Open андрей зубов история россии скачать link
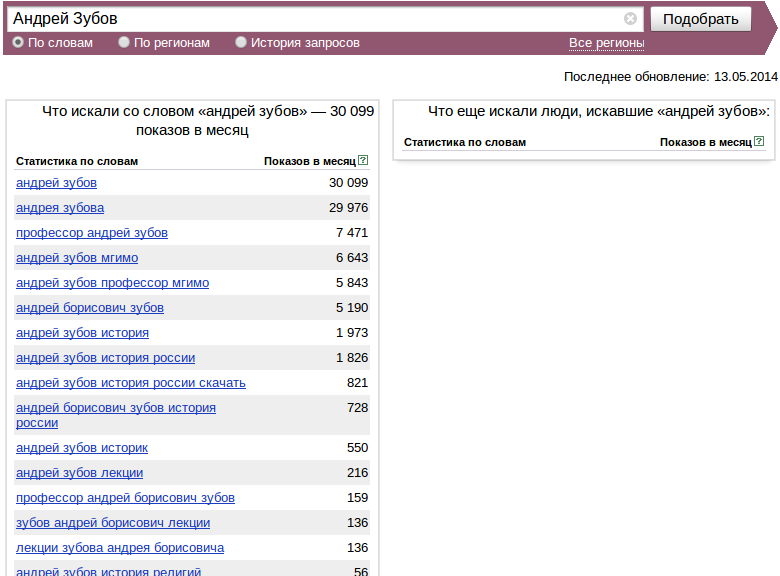 click(131, 383)
